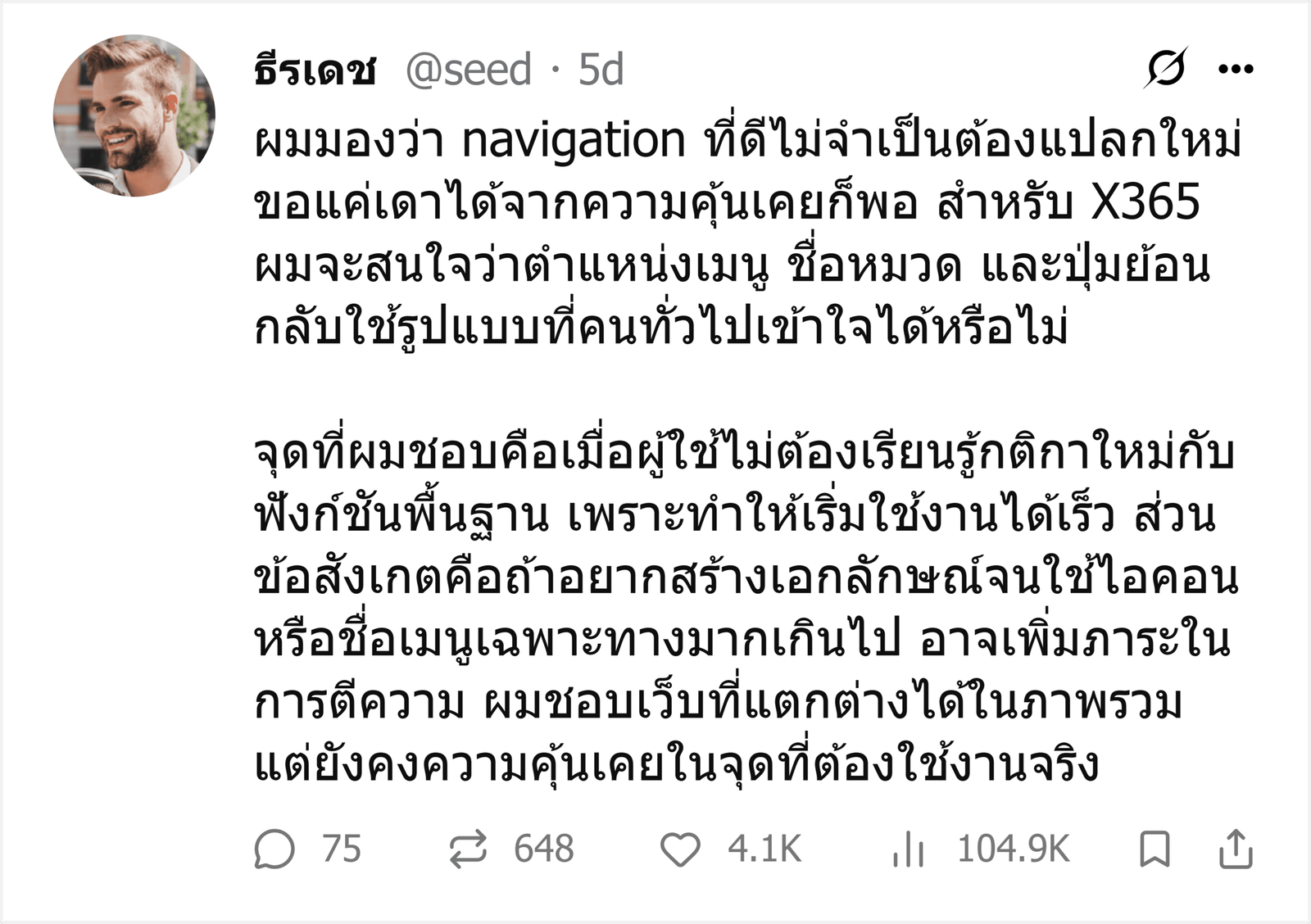The width and height of the screenshot is (1311, 924).
Task: Click the 75 replies count
Action: (342, 849)
